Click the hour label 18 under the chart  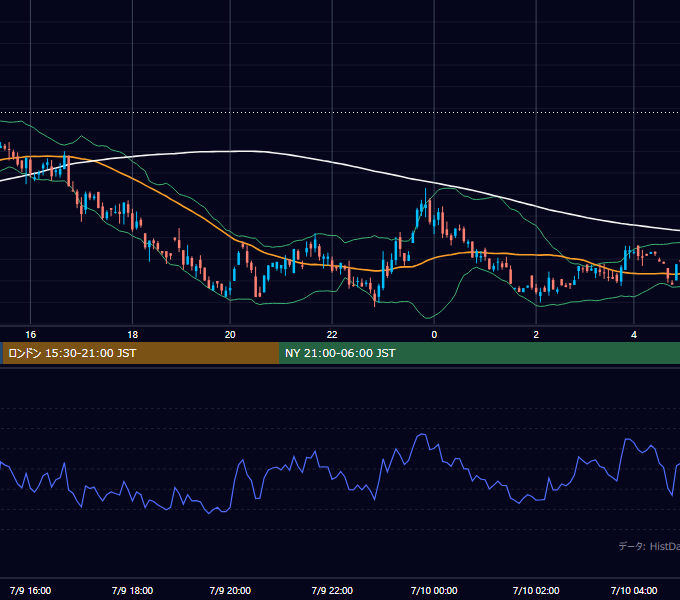[x=132, y=335]
